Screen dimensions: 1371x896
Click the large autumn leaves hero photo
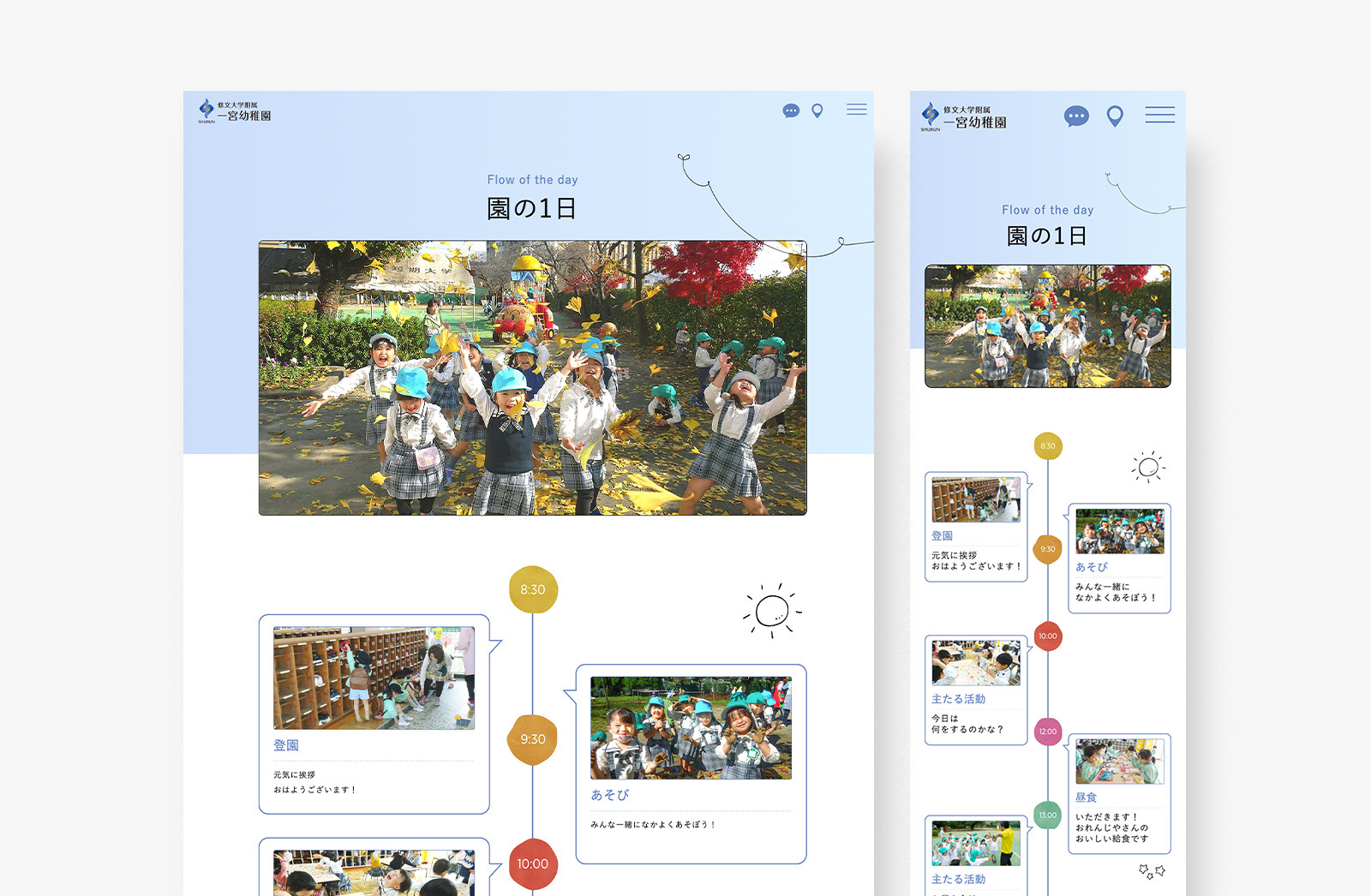pyautogui.click(x=532, y=378)
